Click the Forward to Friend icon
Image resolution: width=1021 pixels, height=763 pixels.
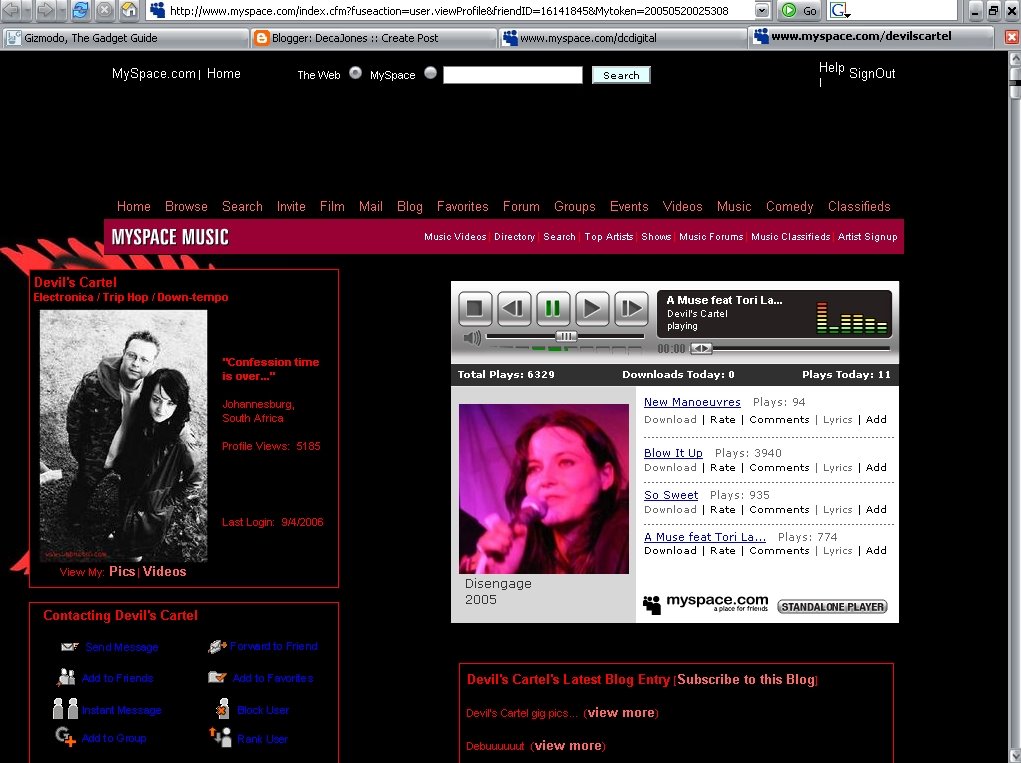coord(217,646)
